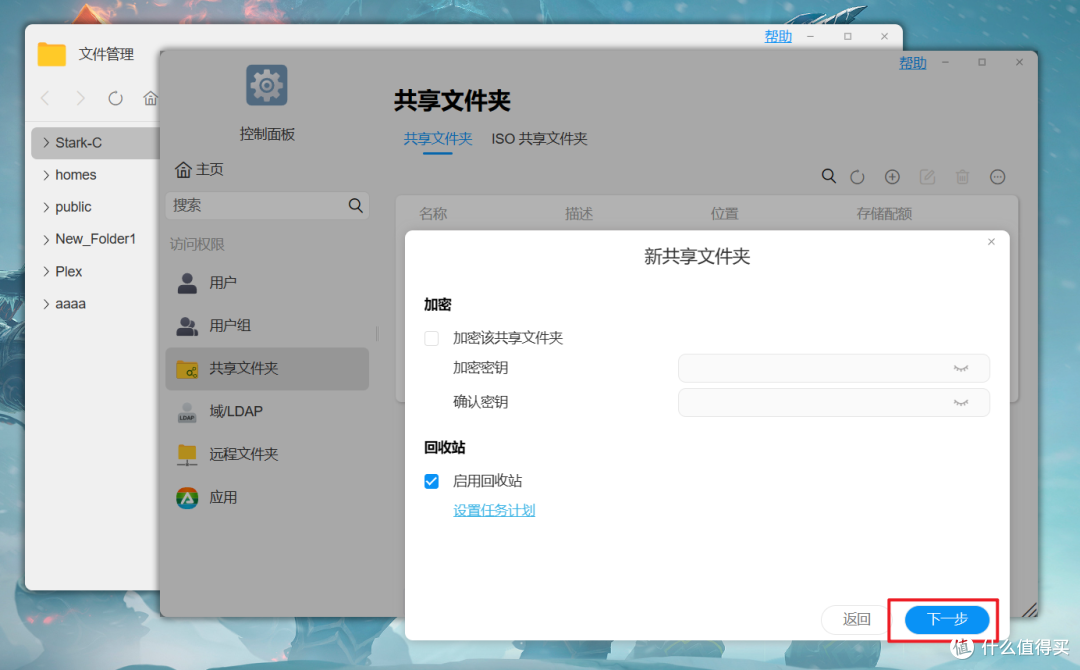Close the 新共享文件夹 dialog
Image resolution: width=1080 pixels, height=670 pixels.
pos(991,242)
